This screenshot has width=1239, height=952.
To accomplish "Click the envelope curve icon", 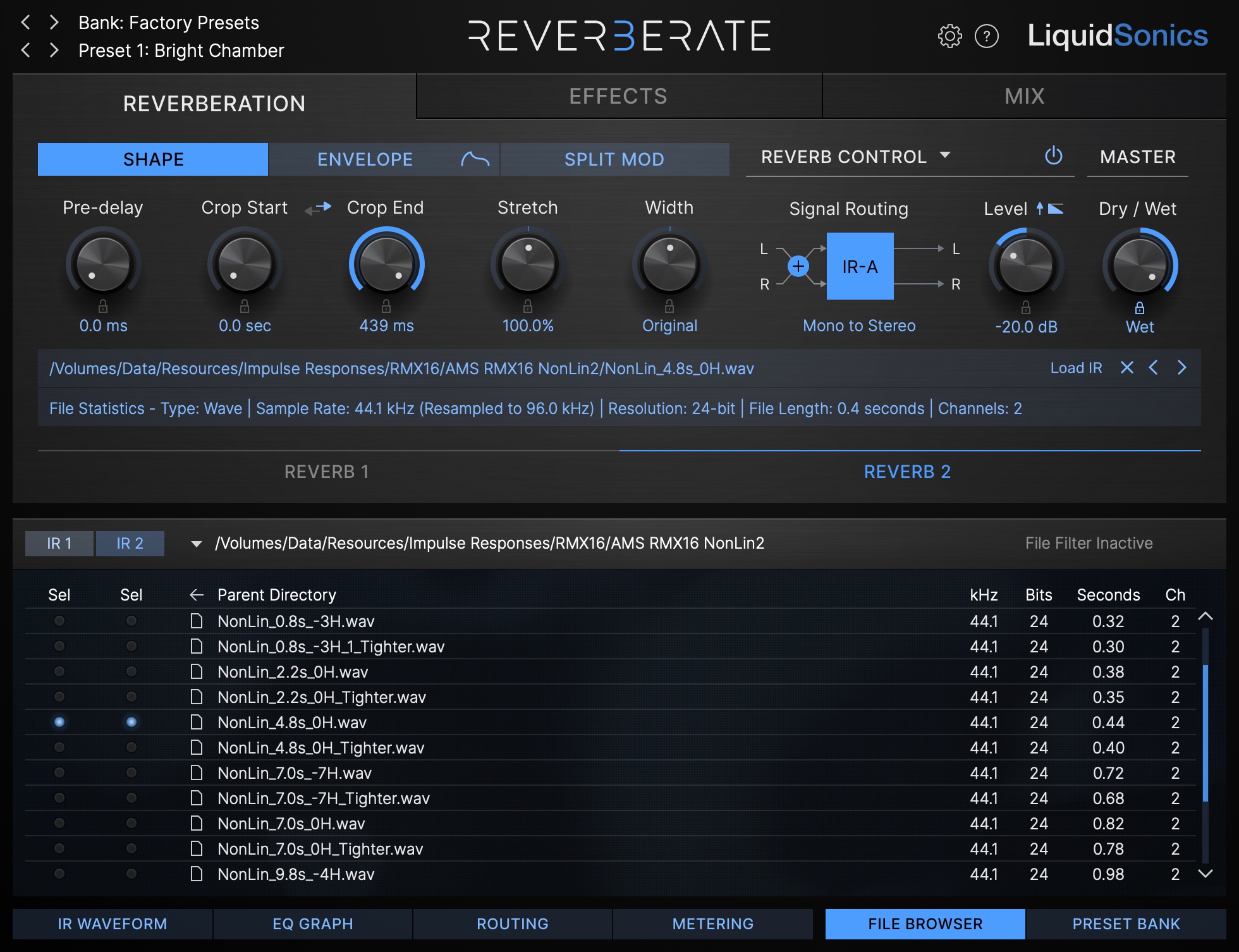I will click(475, 159).
